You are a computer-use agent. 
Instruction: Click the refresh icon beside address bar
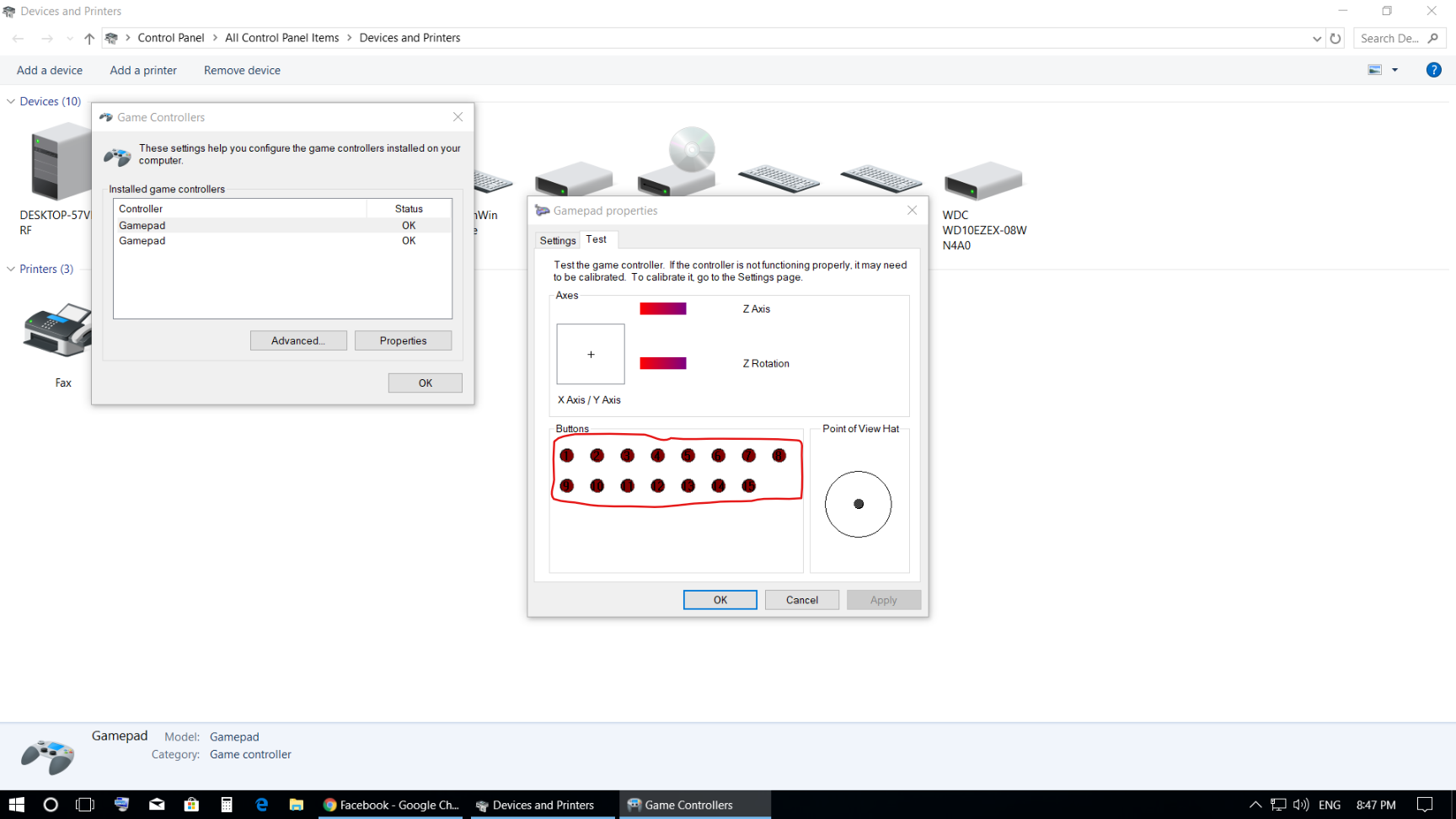tap(1336, 38)
